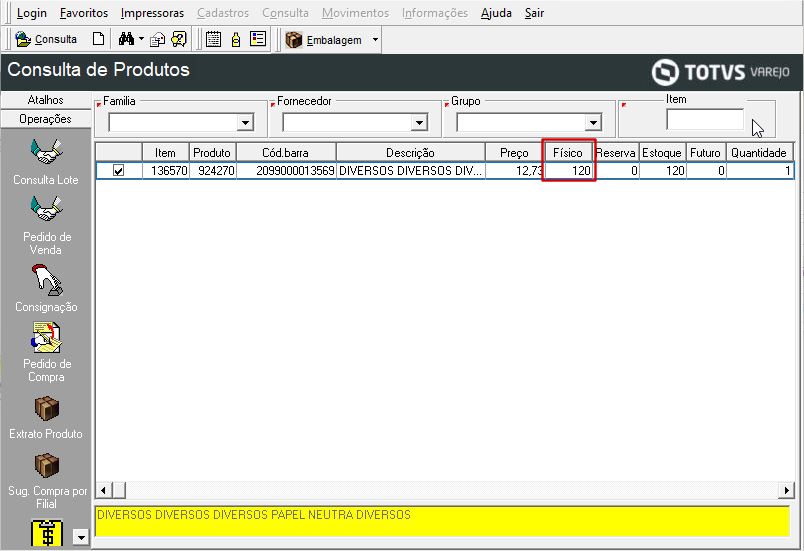
Task: Open the Familia combo box dropdown
Action: (245, 123)
